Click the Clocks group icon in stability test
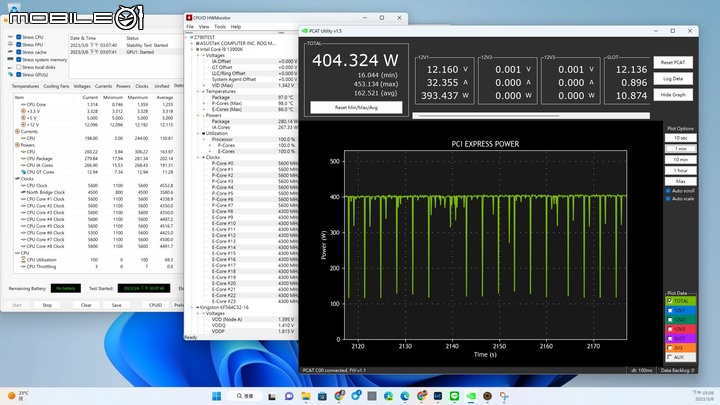Screen dimensions: 720x405 [17, 179]
